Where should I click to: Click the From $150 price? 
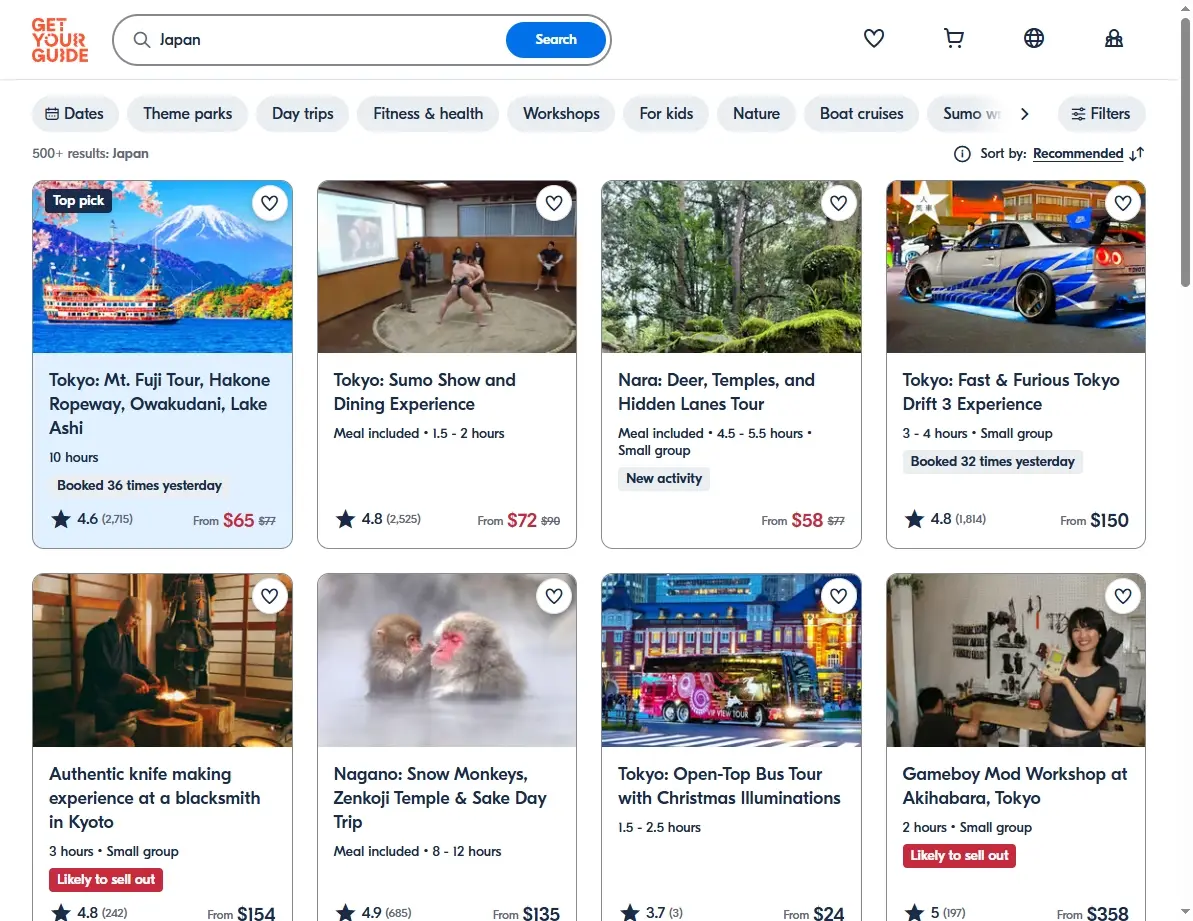tap(1094, 520)
